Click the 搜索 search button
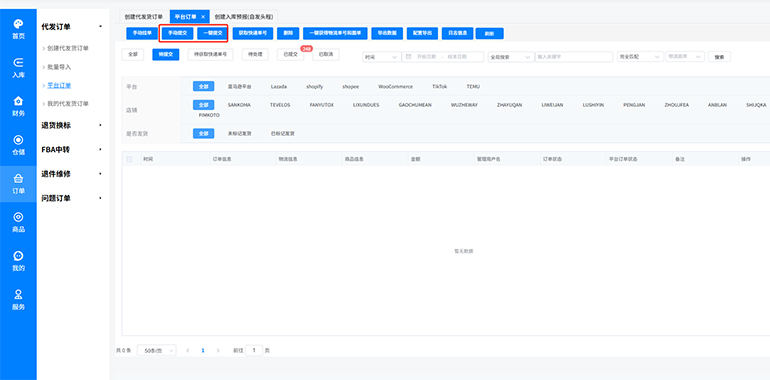 [x=719, y=57]
